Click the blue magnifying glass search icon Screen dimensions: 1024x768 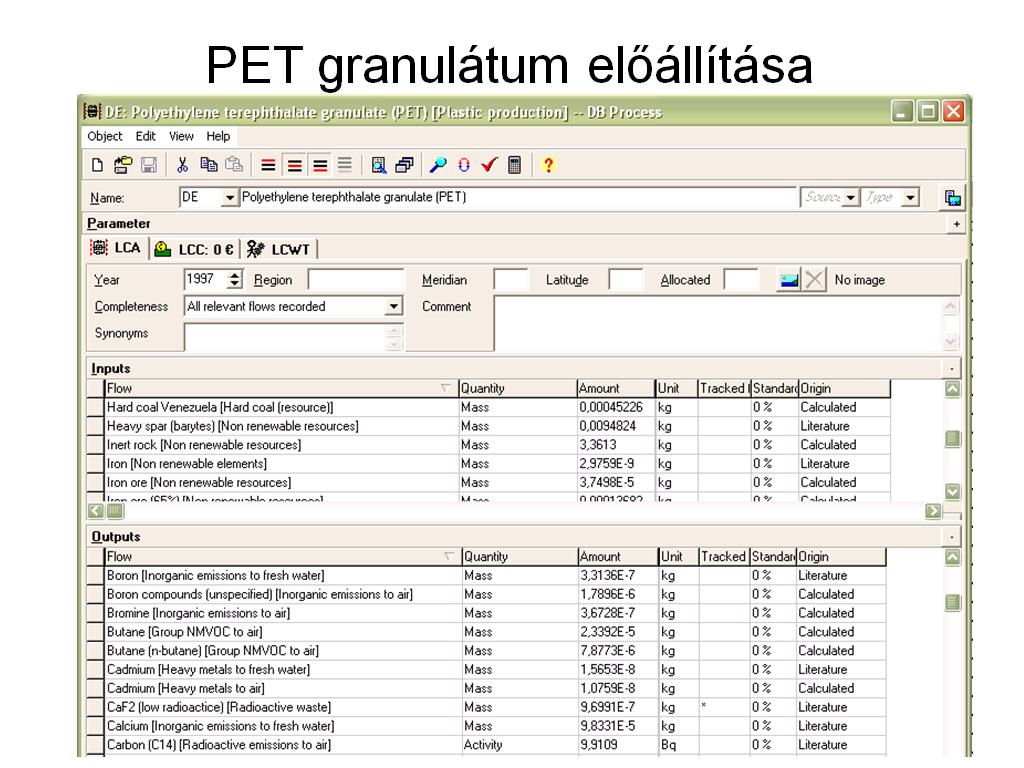coord(438,165)
